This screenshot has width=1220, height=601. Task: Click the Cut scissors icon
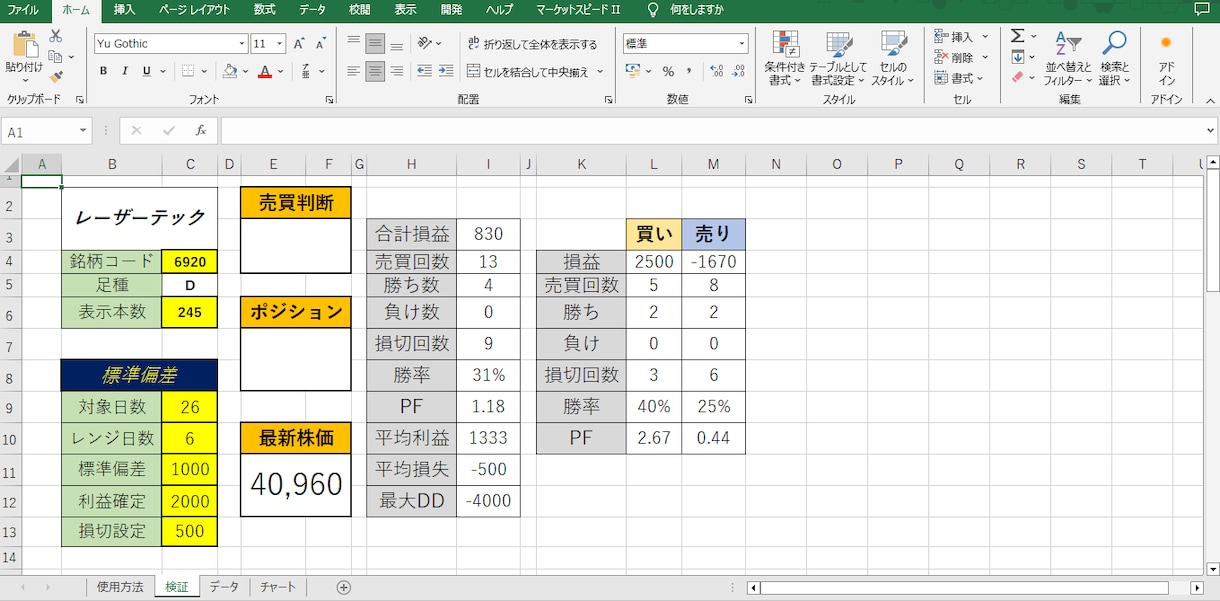click(55, 35)
